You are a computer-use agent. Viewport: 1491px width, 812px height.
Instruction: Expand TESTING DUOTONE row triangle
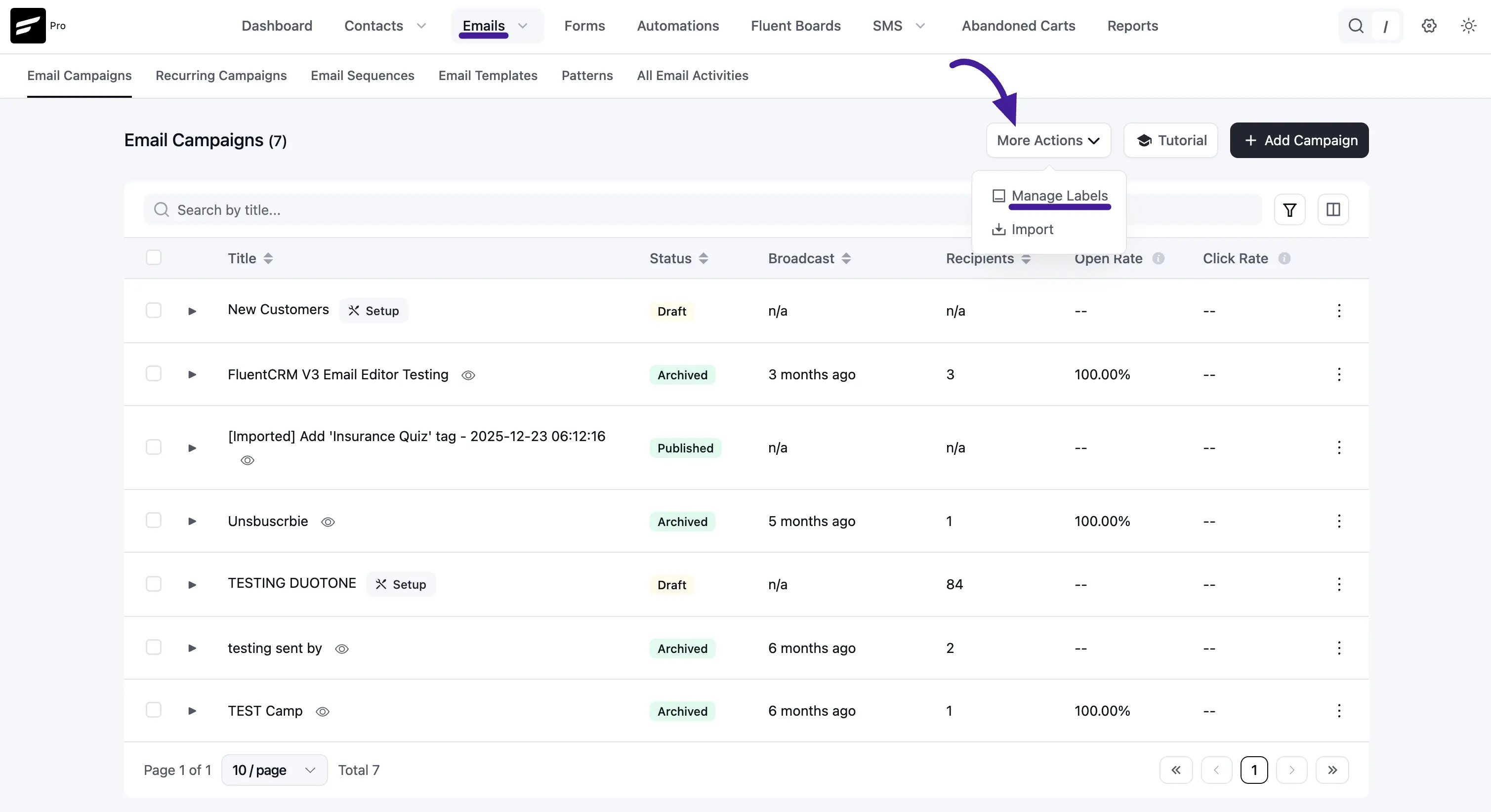tap(192, 585)
